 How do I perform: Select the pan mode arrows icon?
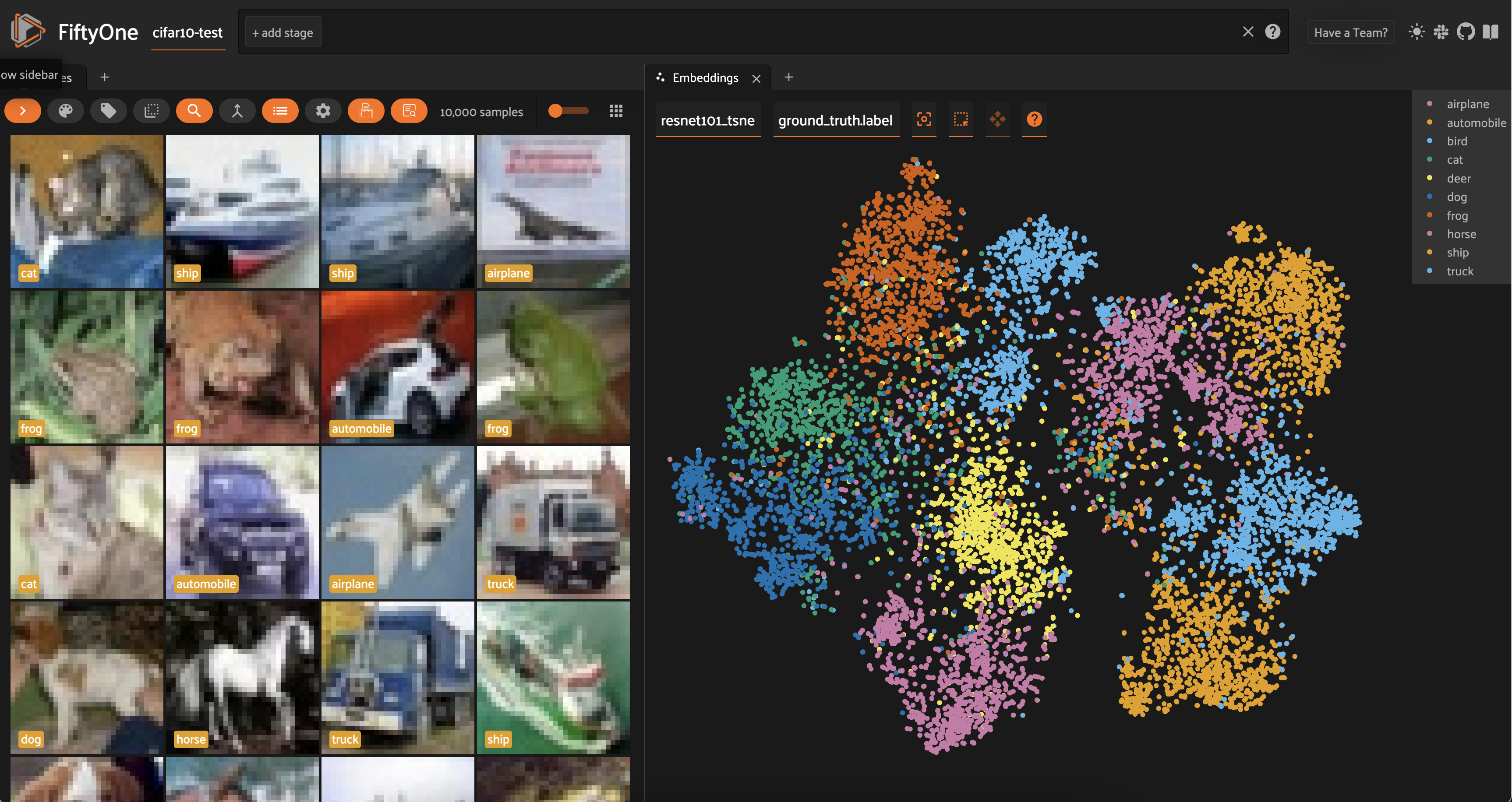tap(997, 120)
